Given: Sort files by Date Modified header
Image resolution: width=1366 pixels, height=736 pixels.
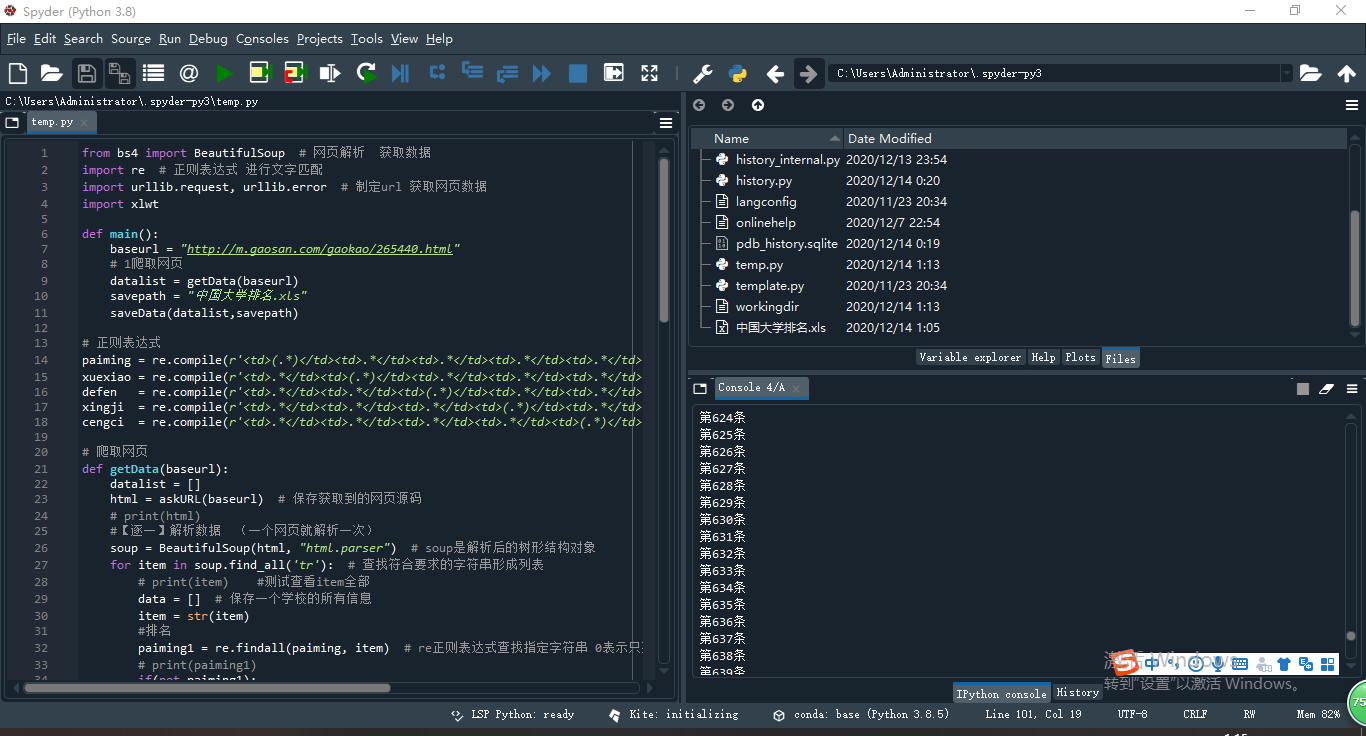Looking at the screenshot, I should click(x=1096, y=138).
